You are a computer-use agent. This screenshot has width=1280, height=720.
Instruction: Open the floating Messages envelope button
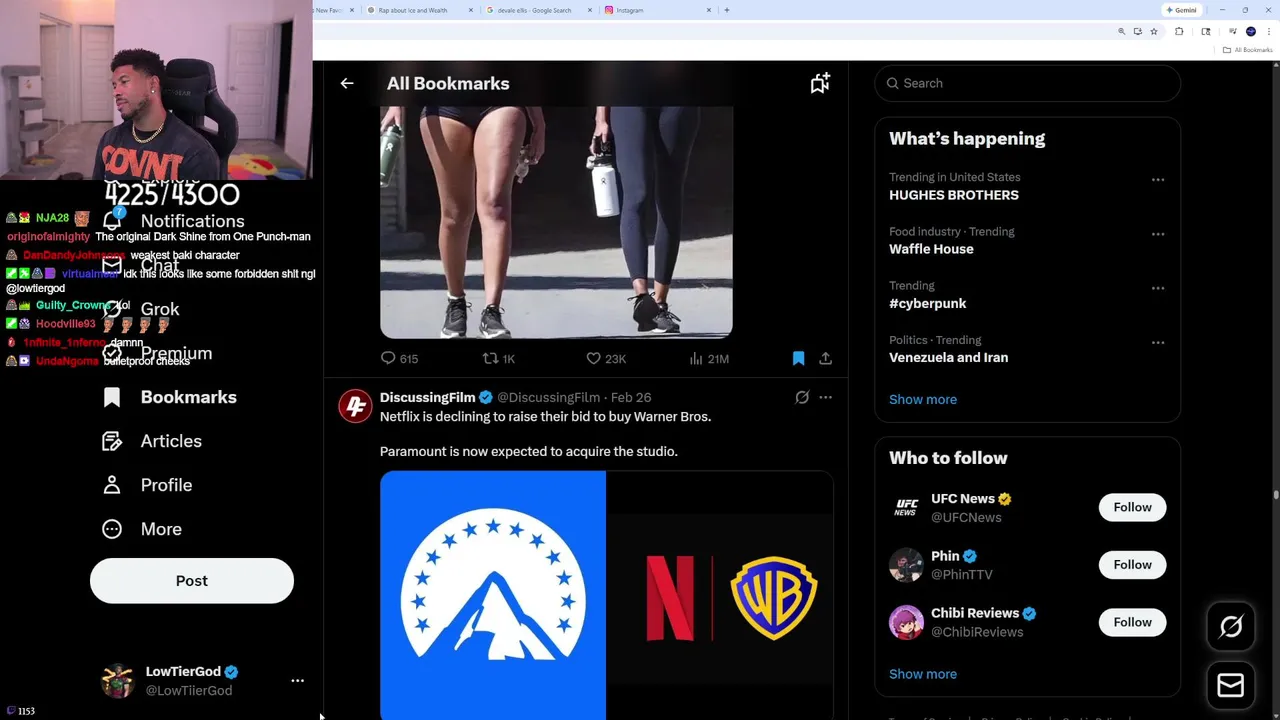(x=1231, y=685)
